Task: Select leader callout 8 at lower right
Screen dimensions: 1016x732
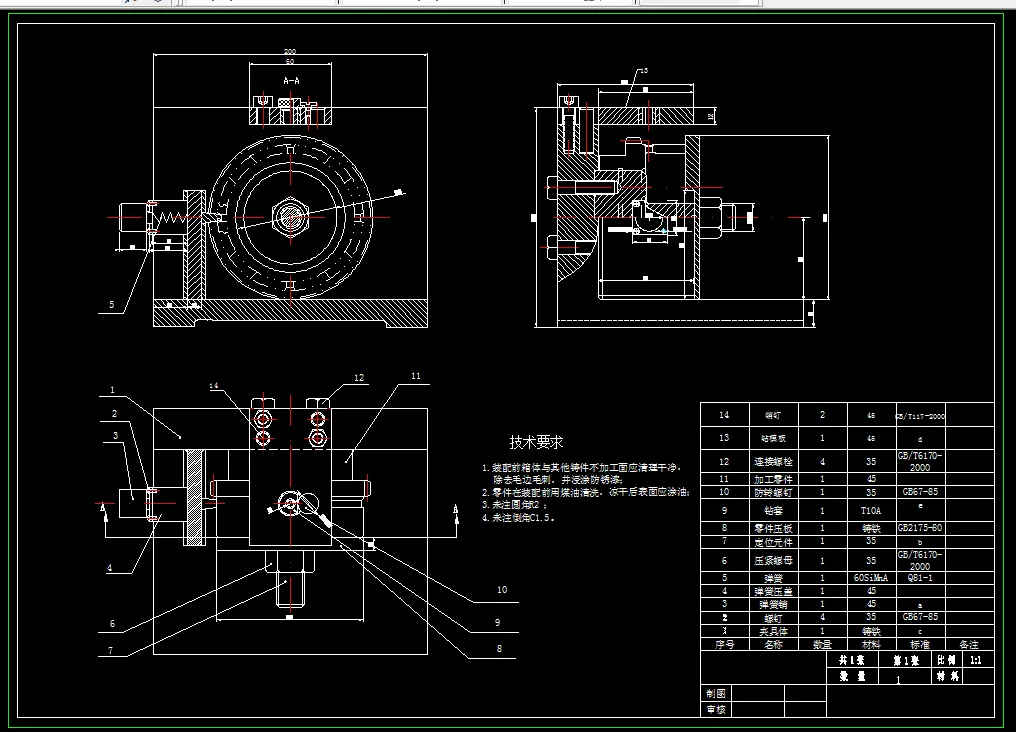Action: pyautogui.click(x=499, y=648)
